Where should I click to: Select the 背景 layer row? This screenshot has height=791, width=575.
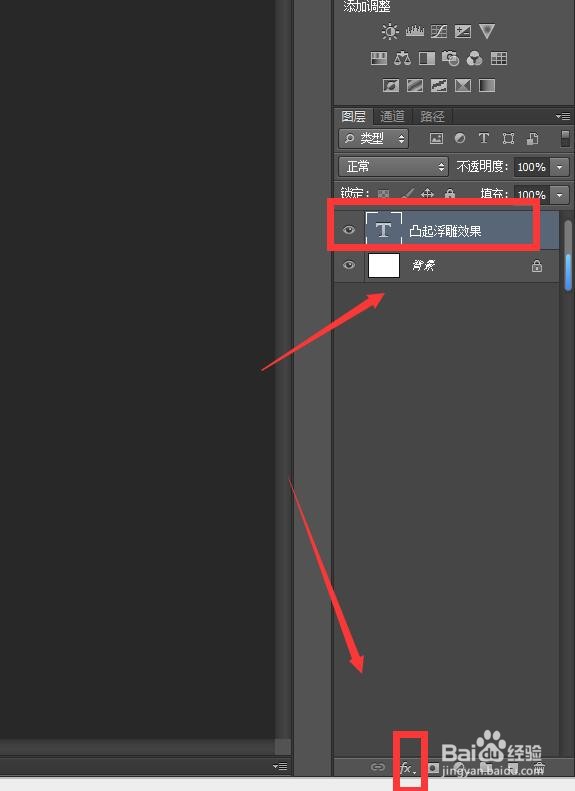point(446,265)
